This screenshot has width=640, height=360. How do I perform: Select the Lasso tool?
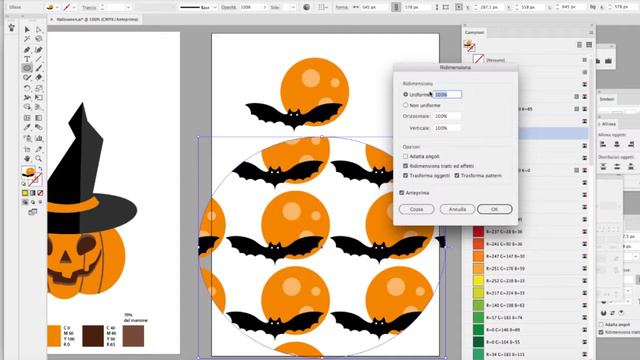[39, 39]
